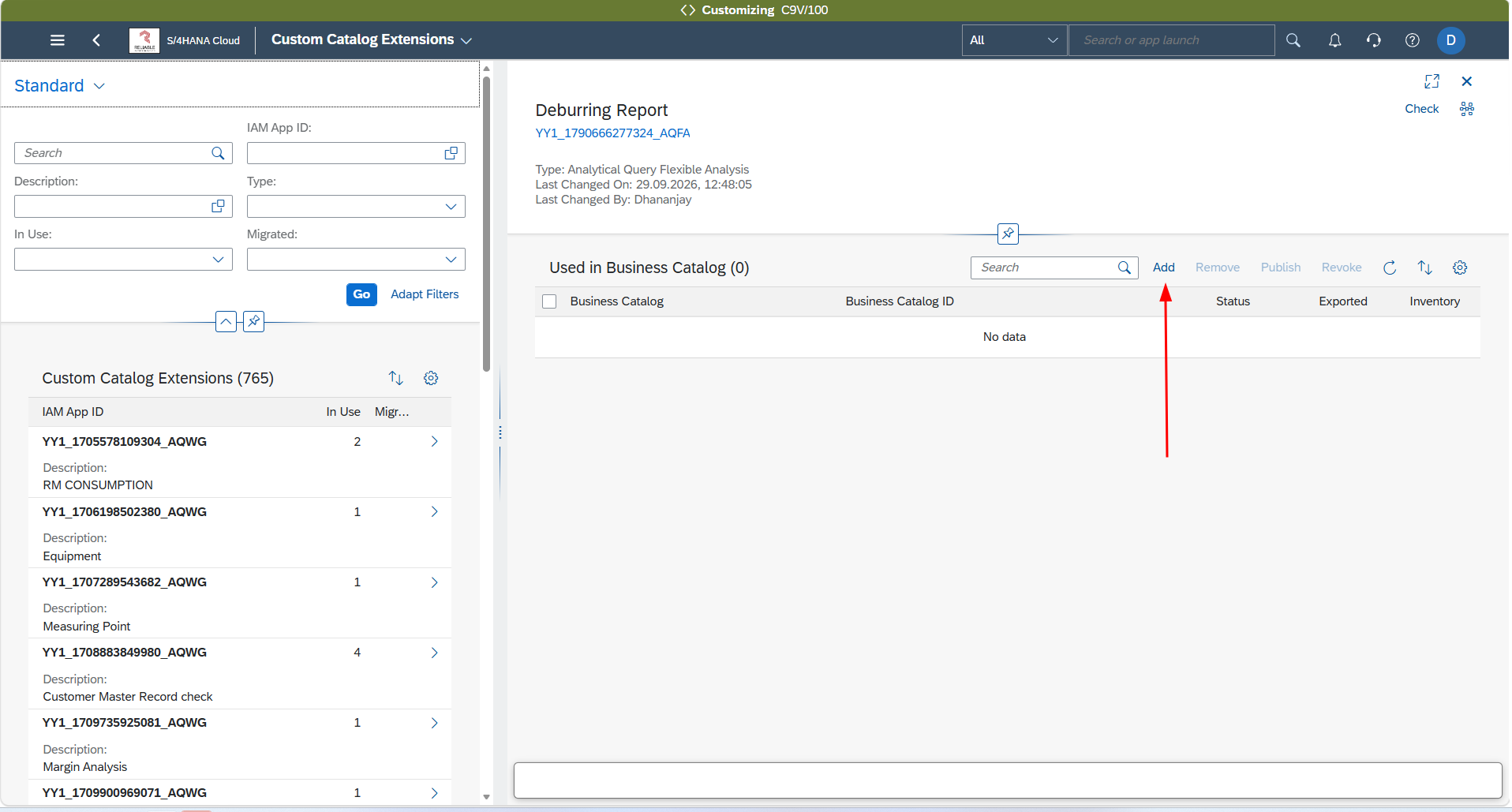1512x812 pixels.
Task: Sort the Custom Catalog Extensions list
Action: 396,378
